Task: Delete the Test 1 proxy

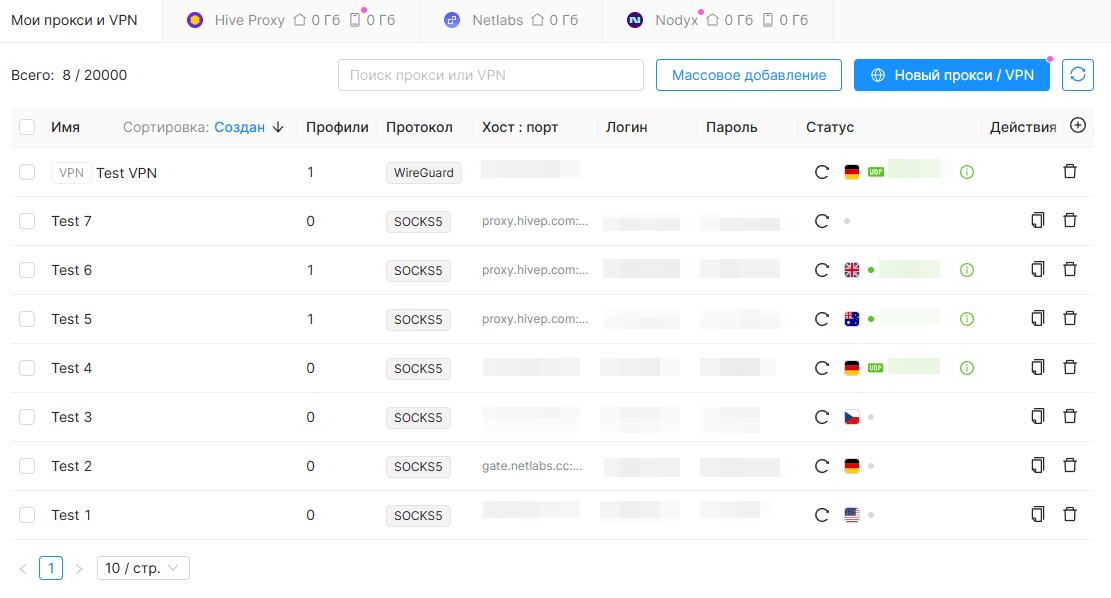Action: click(x=1070, y=514)
